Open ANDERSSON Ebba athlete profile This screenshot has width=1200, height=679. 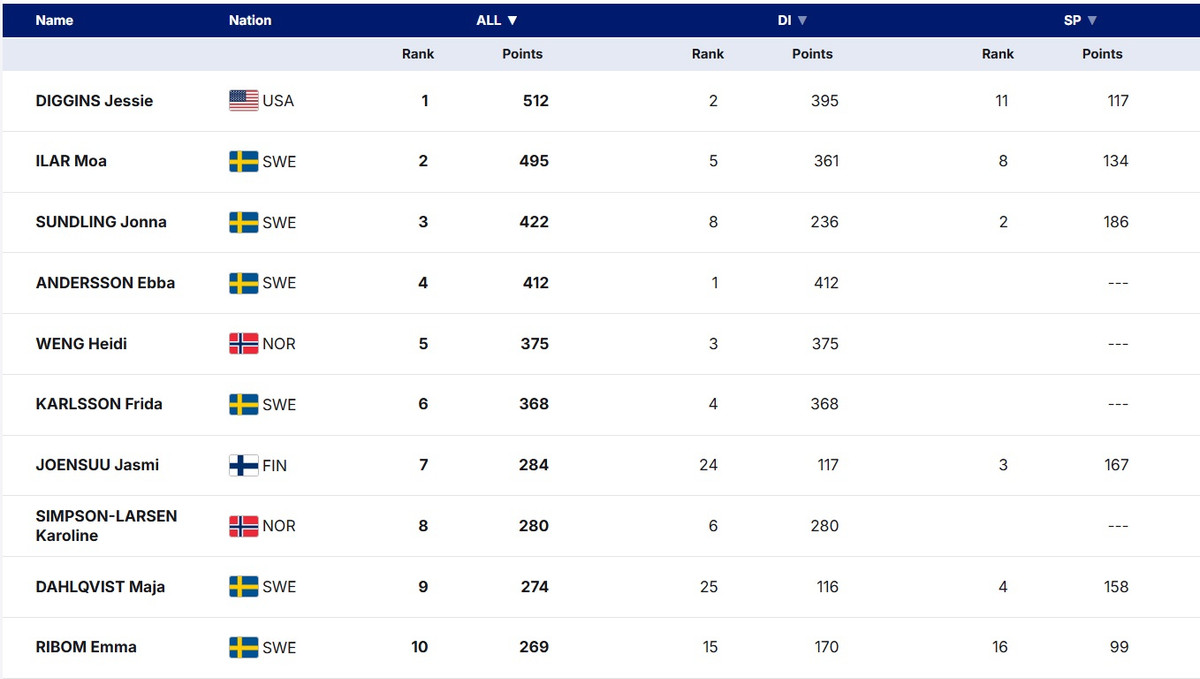(105, 283)
